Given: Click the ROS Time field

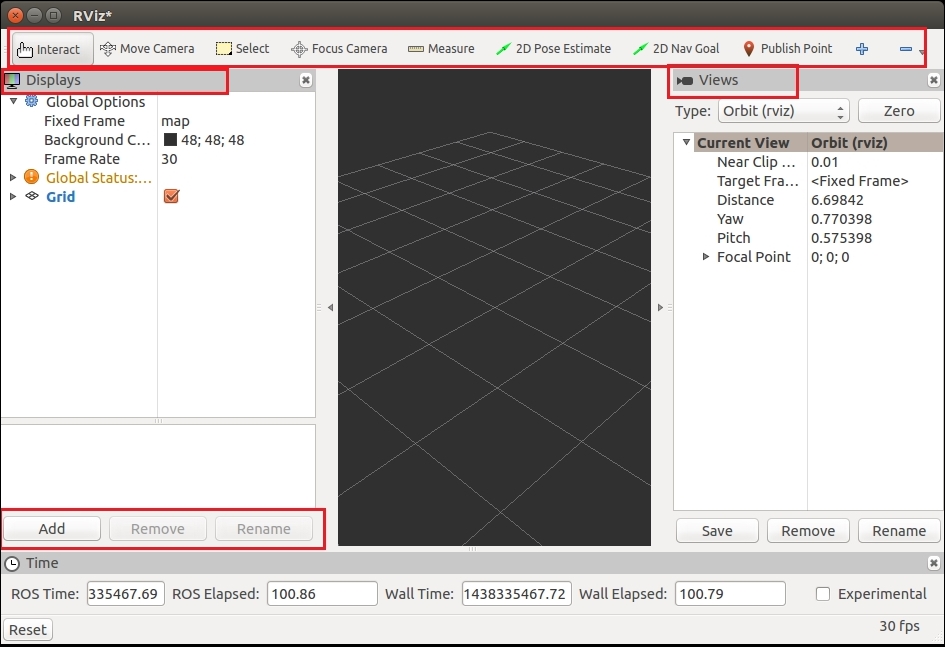Looking at the screenshot, I should coord(126,594).
